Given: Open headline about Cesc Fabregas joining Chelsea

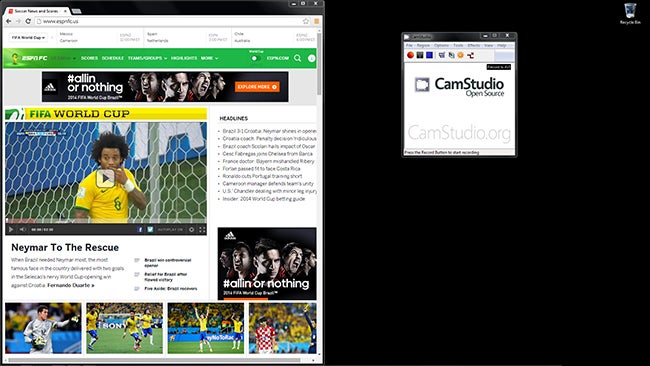Looking at the screenshot, I should [x=267, y=153].
